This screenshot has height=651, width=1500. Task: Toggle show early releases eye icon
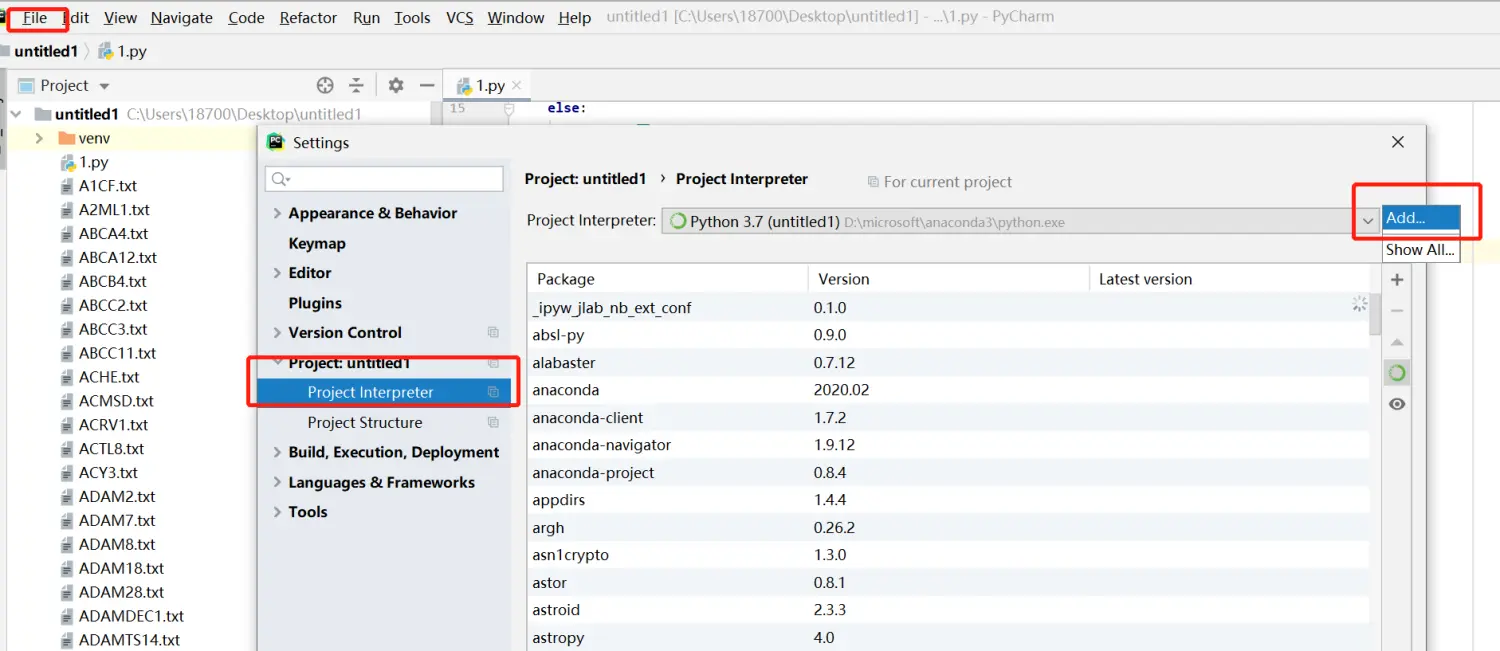tap(1397, 404)
